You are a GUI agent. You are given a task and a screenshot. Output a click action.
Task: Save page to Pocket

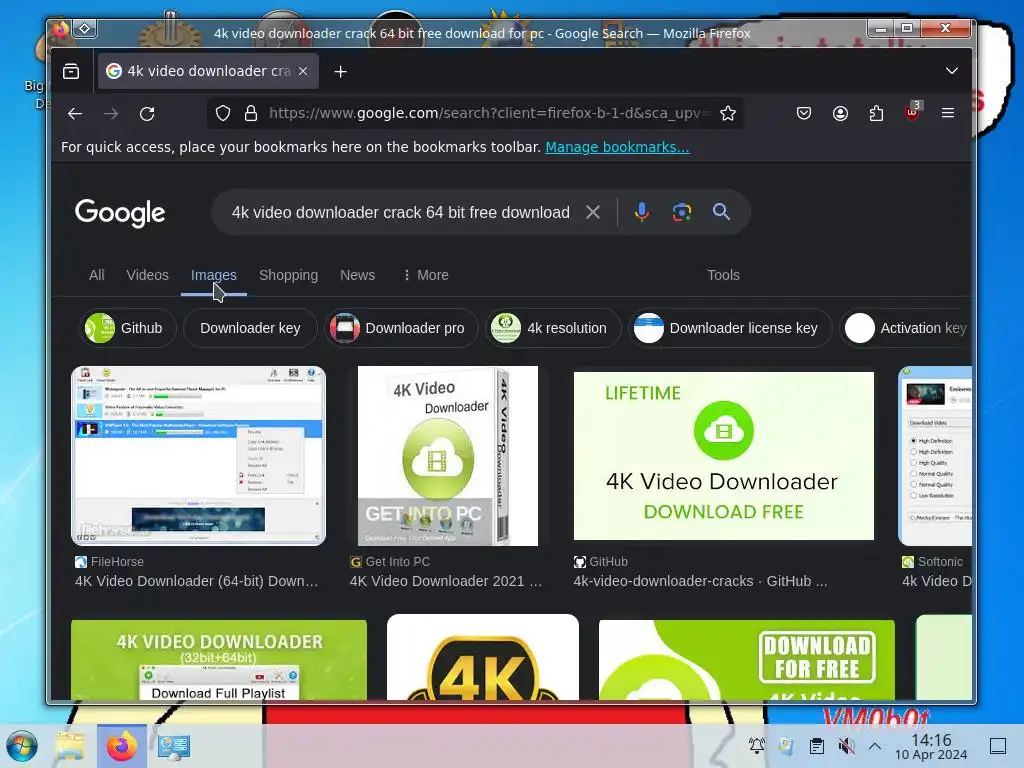point(804,114)
